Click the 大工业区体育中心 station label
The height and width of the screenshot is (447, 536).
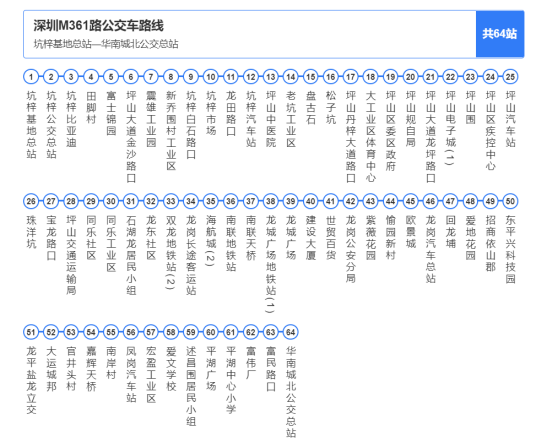tap(371, 137)
